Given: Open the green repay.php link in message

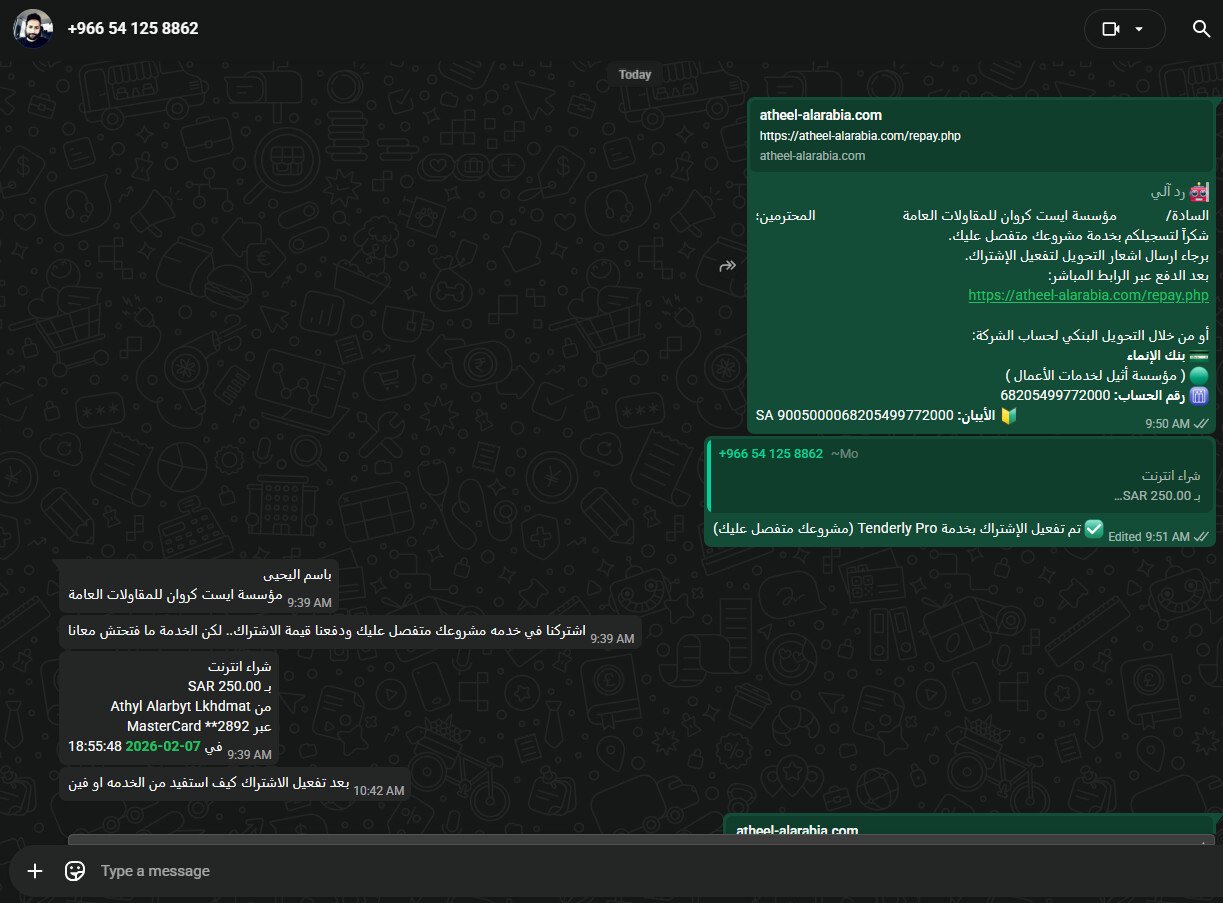Looking at the screenshot, I should tap(1088, 296).
